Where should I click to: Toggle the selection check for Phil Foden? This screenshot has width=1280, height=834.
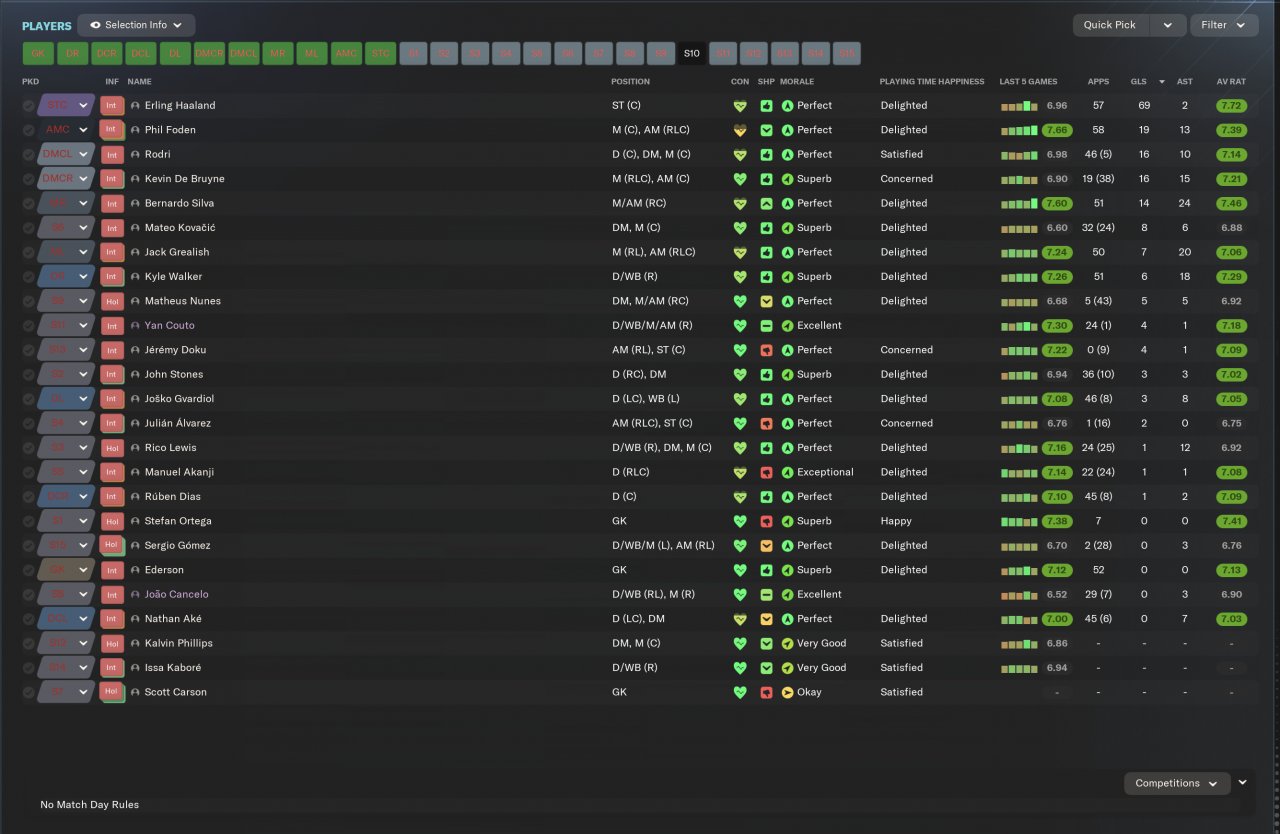(28, 130)
